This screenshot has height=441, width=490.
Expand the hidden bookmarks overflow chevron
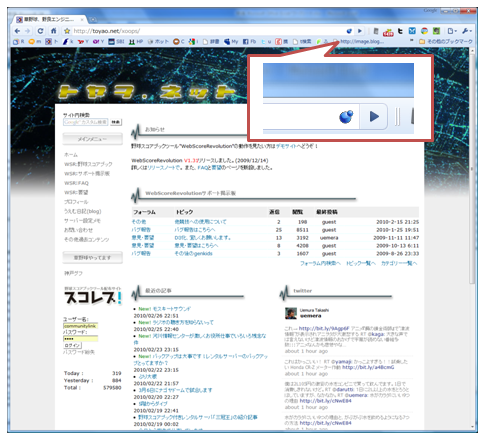(412, 41)
